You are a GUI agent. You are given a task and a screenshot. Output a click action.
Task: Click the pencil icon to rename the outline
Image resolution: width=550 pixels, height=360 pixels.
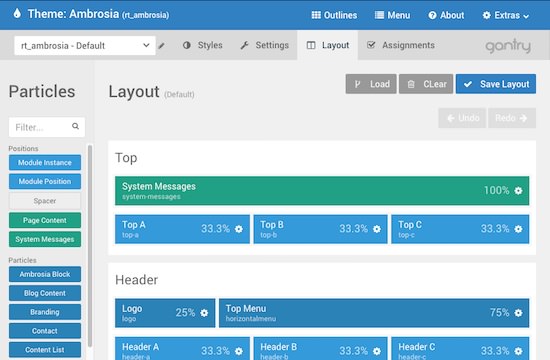tap(161, 46)
